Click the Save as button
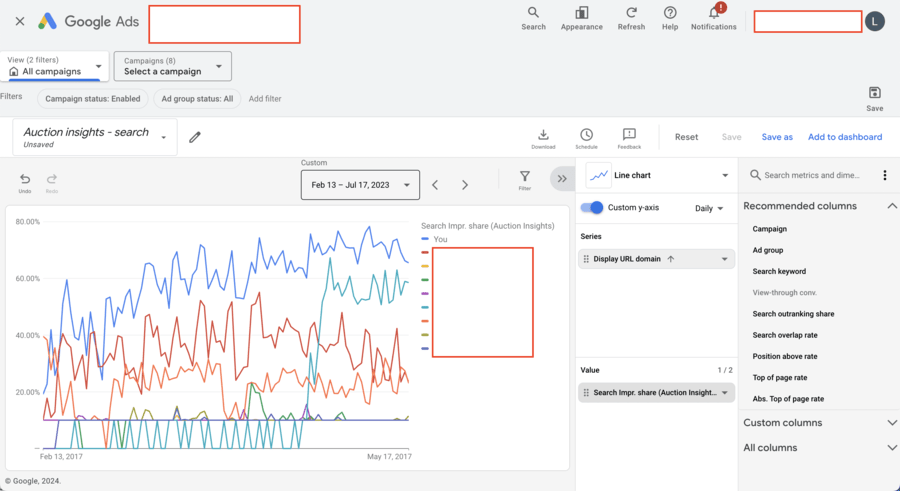Screen dimensions: 900x491 click(x=777, y=137)
